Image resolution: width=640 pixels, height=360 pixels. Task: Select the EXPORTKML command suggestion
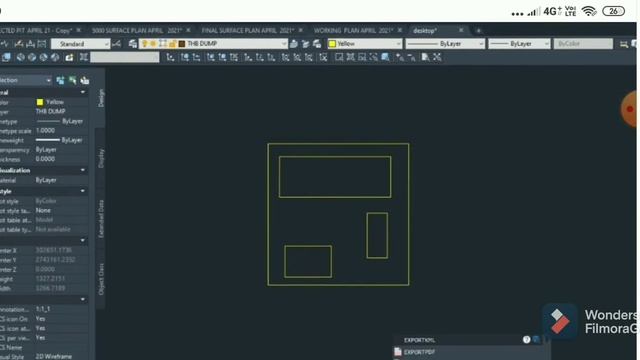pyautogui.click(x=420, y=340)
